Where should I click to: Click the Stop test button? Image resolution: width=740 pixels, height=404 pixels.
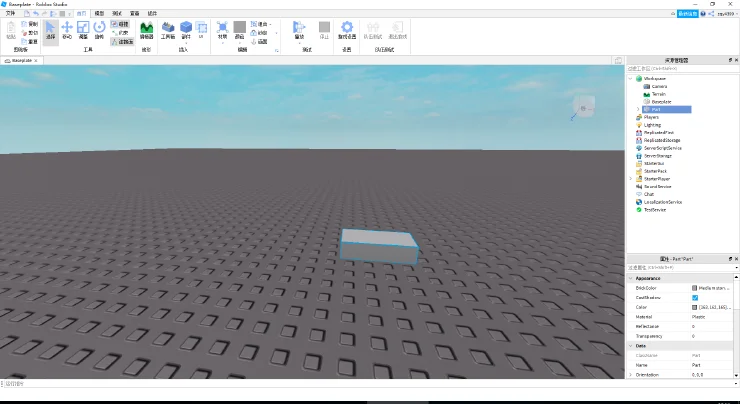point(324,31)
